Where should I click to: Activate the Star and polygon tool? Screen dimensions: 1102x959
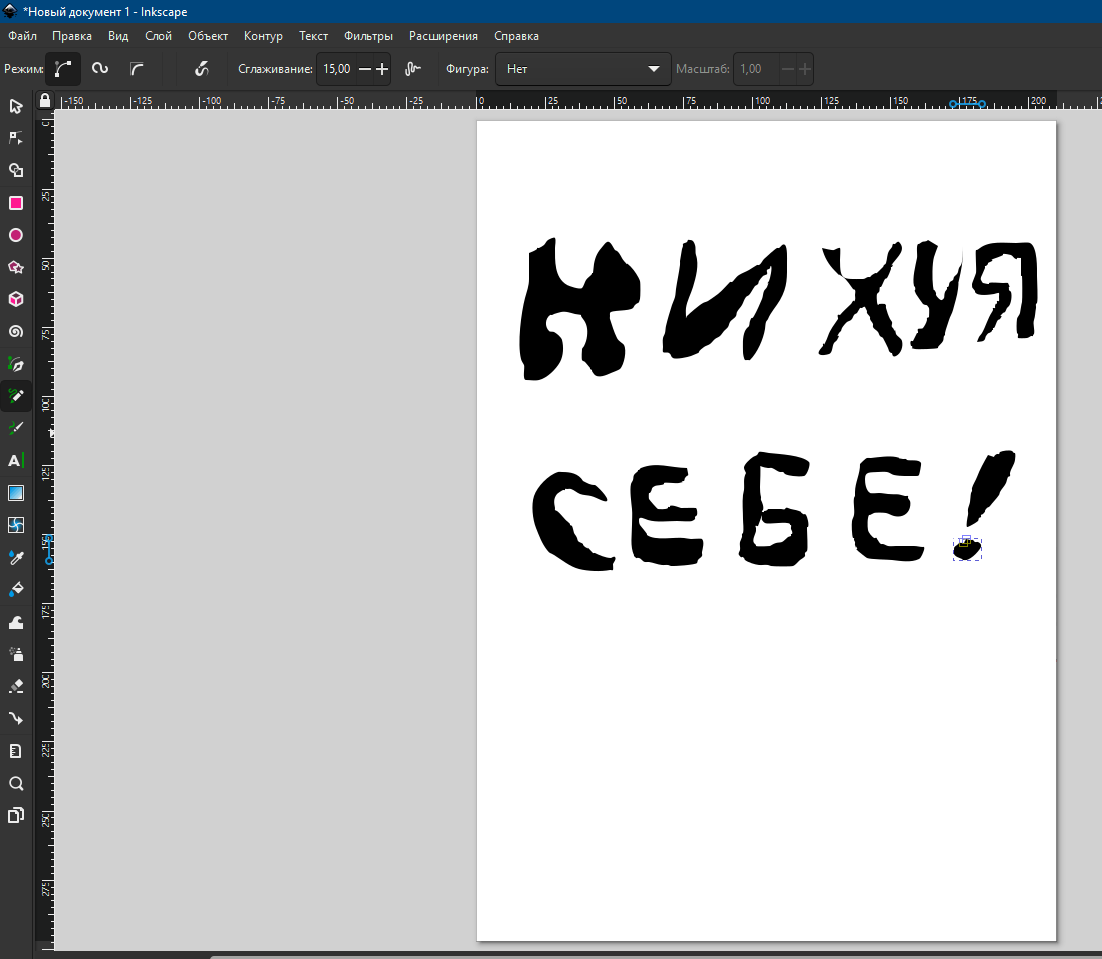[16, 267]
